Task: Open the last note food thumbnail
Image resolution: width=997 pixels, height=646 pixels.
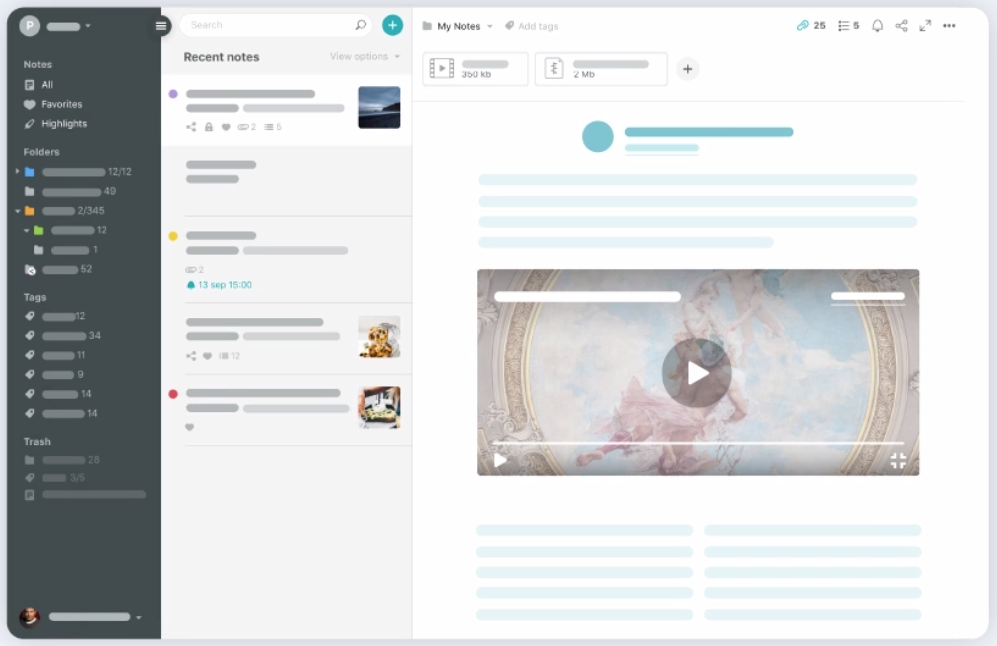Action: [379, 408]
